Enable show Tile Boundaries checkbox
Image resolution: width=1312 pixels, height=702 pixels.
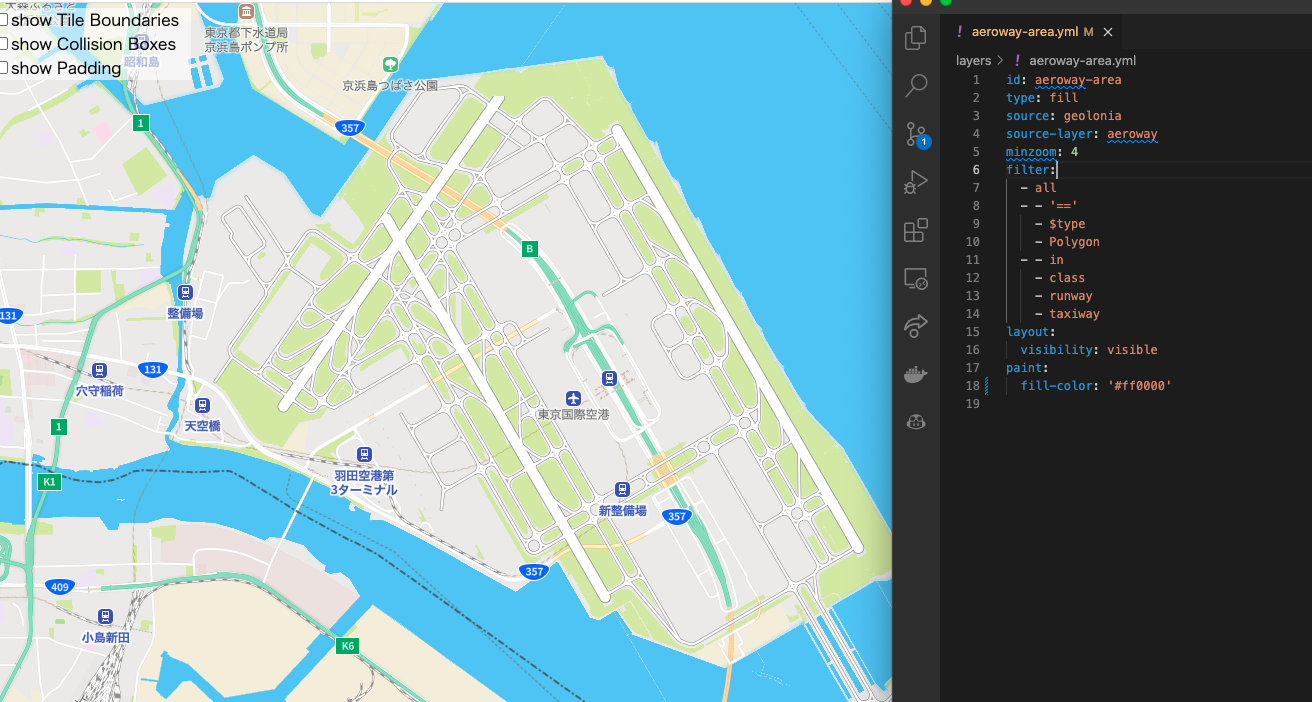[x=3, y=20]
